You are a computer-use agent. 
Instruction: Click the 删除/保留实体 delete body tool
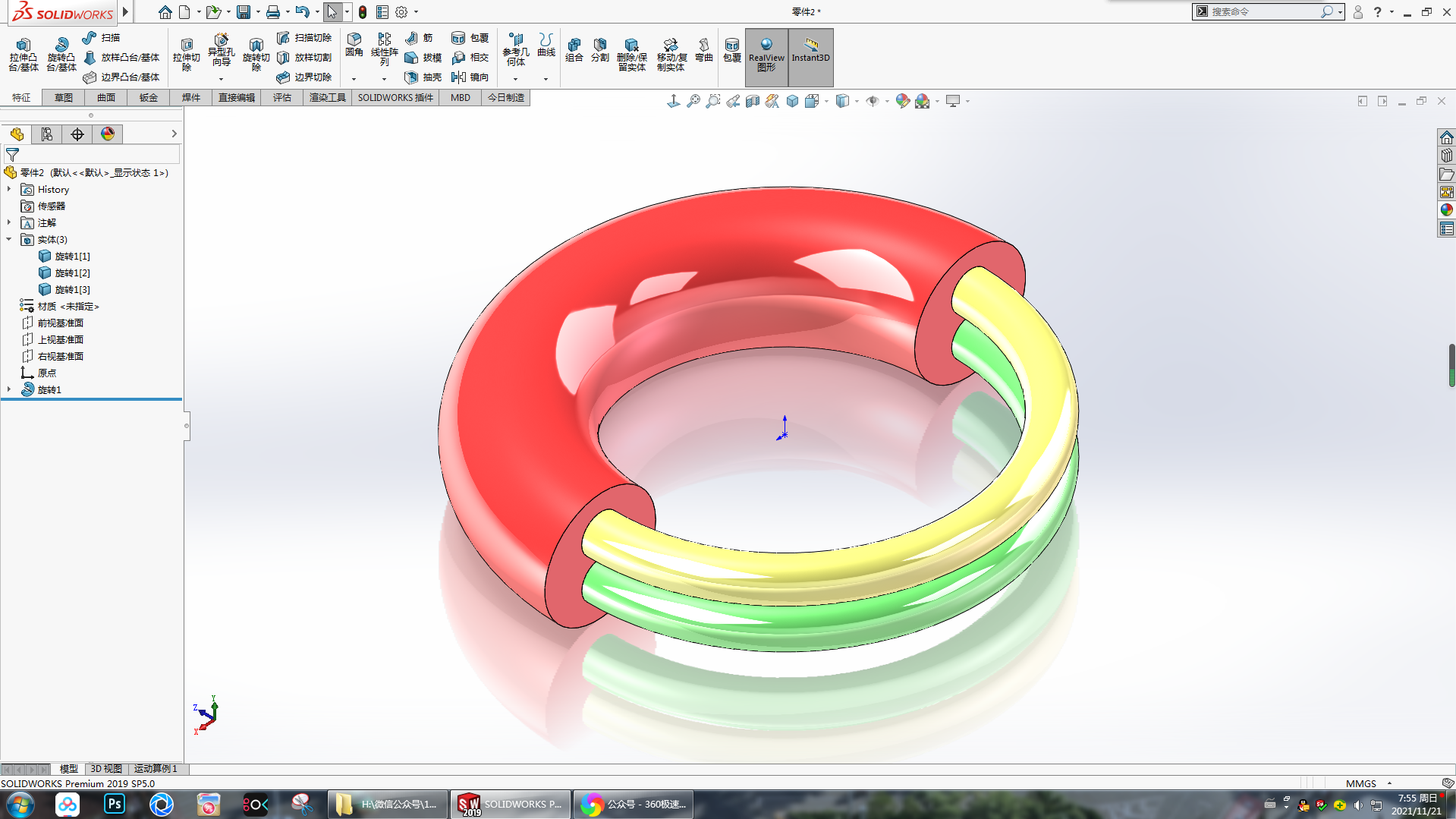pyautogui.click(x=631, y=54)
